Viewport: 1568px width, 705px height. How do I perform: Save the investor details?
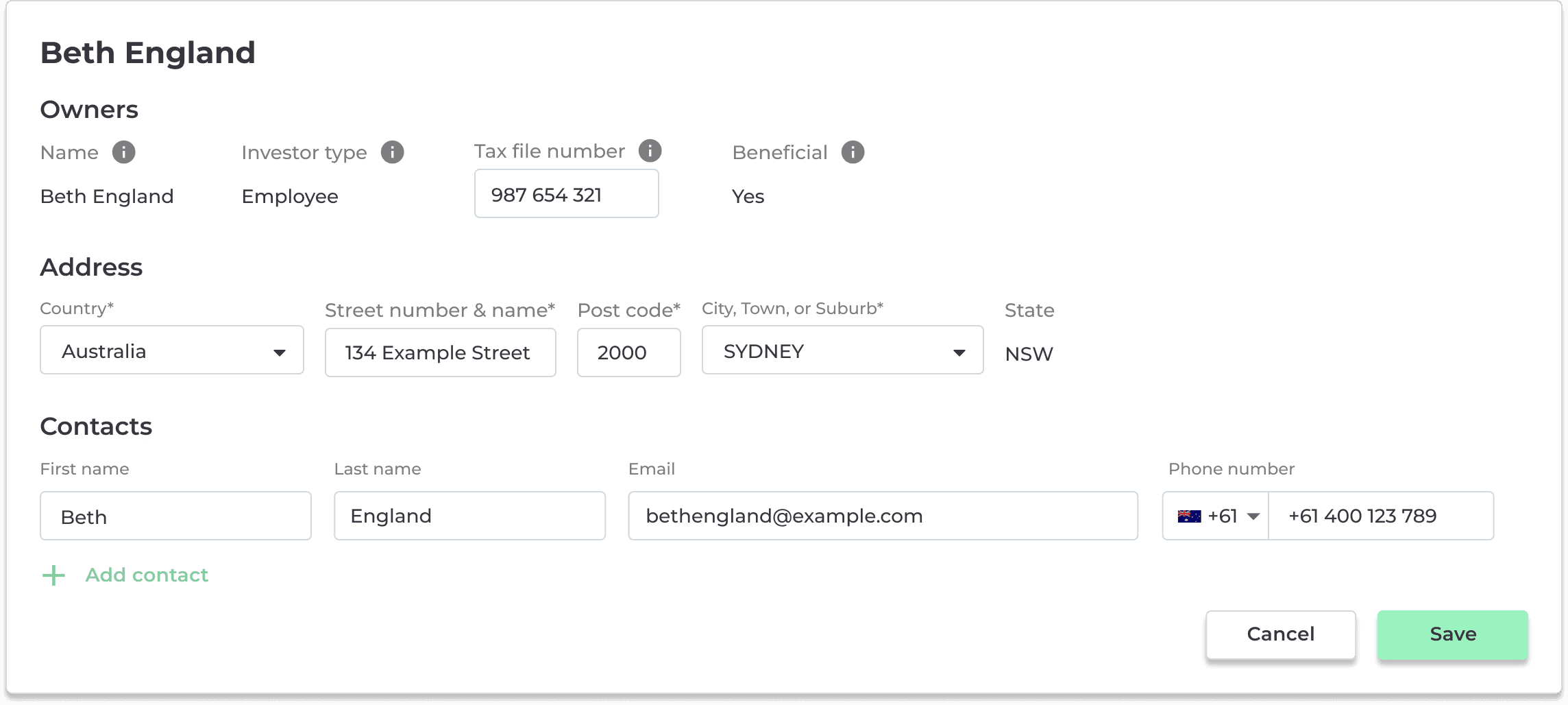(x=1453, y=634)
